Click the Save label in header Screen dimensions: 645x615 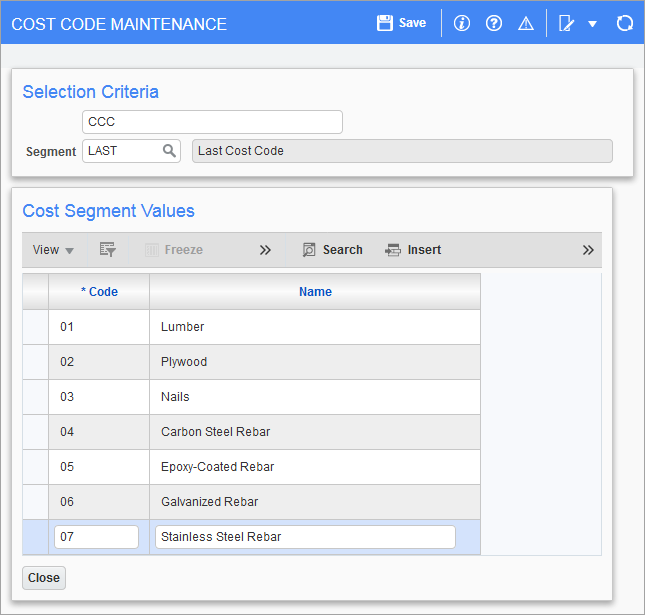412,23
